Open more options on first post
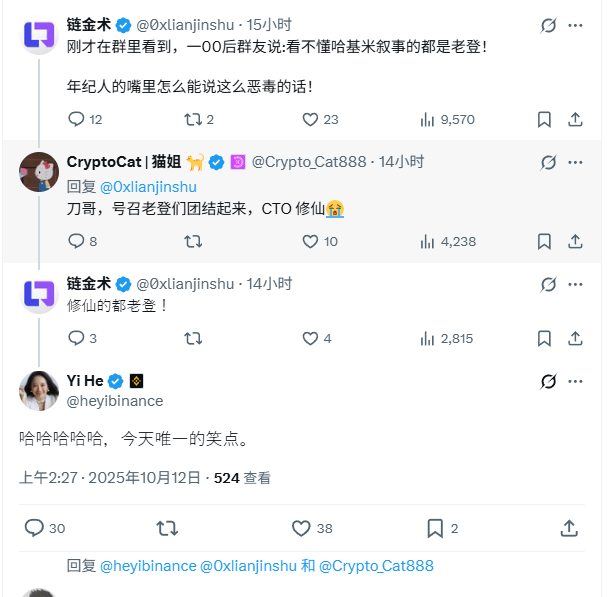Viewport: 613px width, 597px height. [x=576, y=24]
